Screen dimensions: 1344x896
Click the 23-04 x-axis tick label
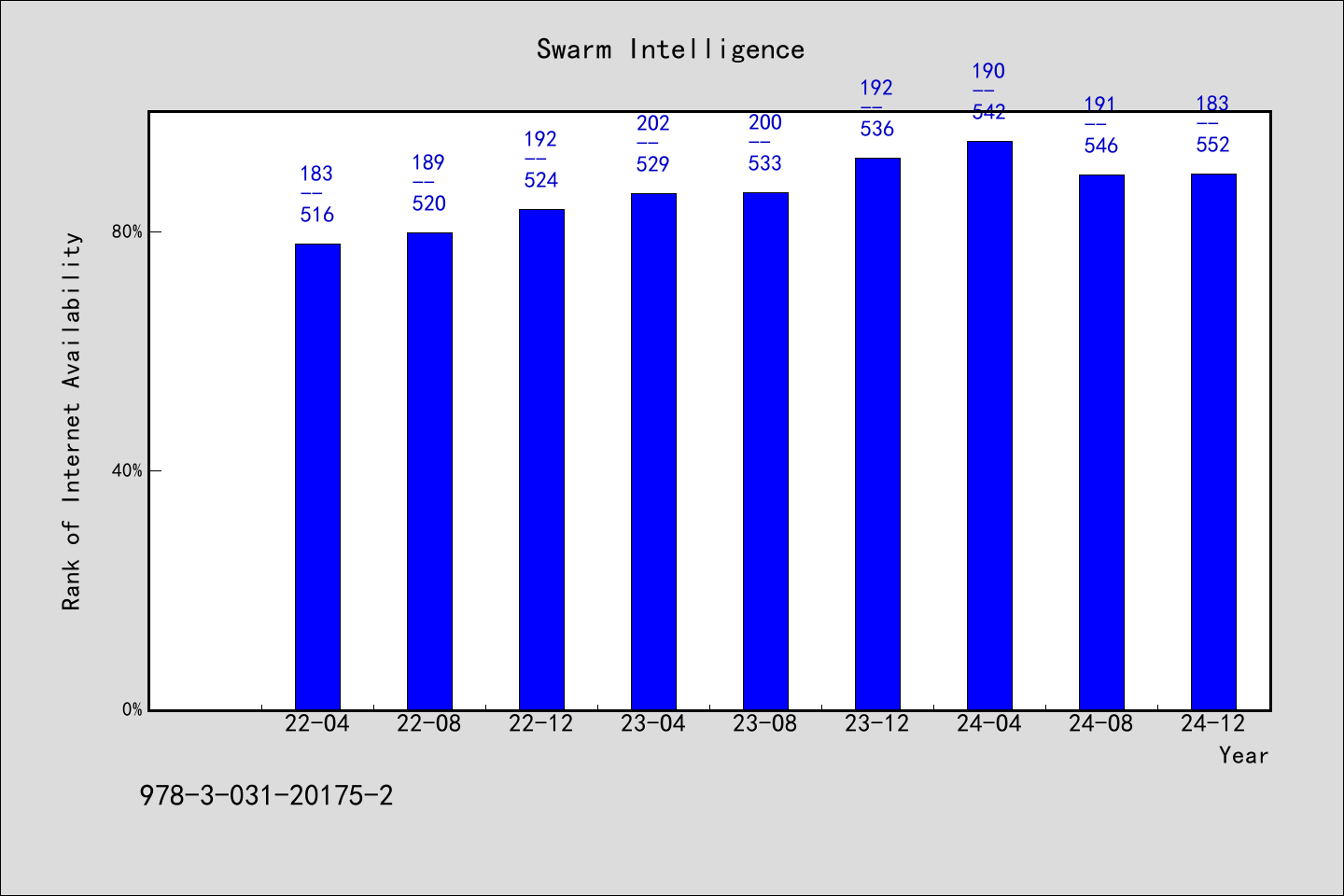tap(653, 723)
